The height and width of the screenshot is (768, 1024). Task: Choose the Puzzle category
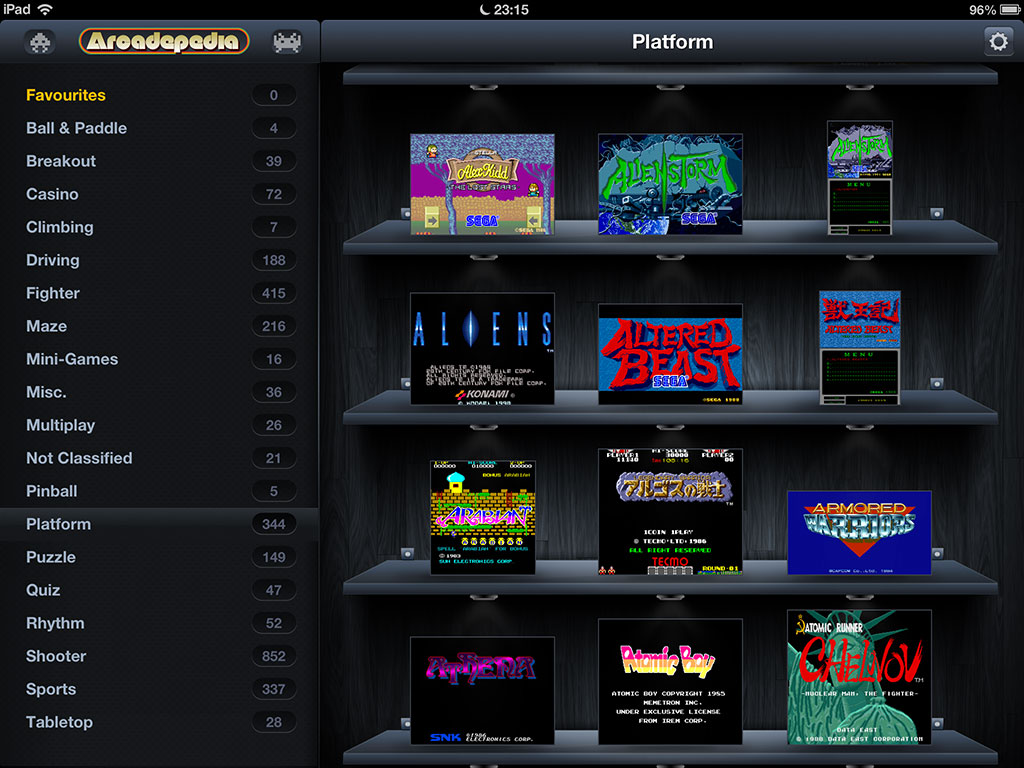click(51, 557)
